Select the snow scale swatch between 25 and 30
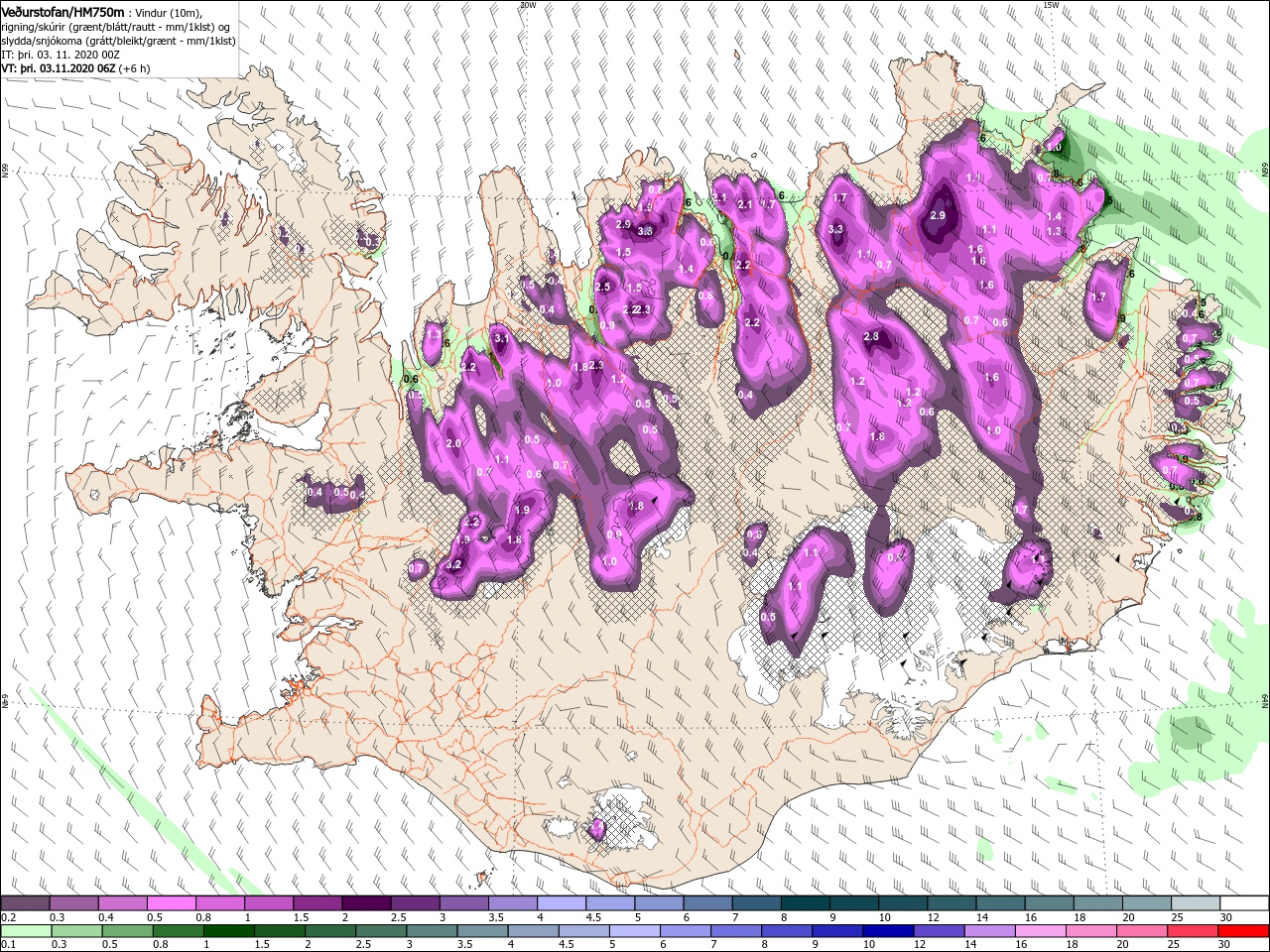Viewport: 1270px width, 952px height. tap(1196, 903)
